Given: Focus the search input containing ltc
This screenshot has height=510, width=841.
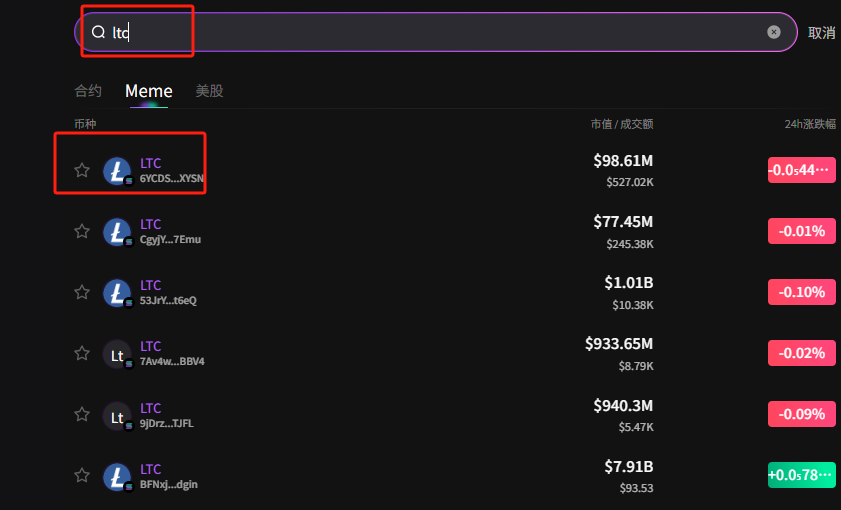Looking at the screenshot, I should click(434, 32).
